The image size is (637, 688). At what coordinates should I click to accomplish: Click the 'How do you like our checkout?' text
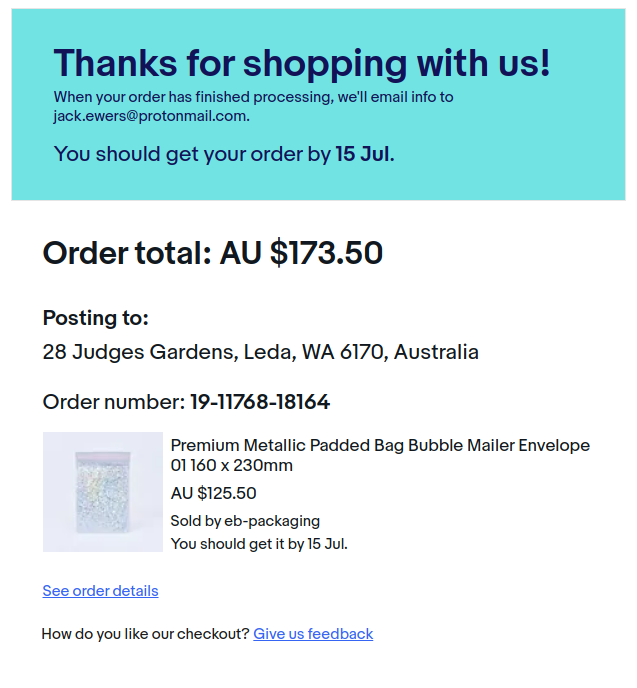[x=145, y=634]
